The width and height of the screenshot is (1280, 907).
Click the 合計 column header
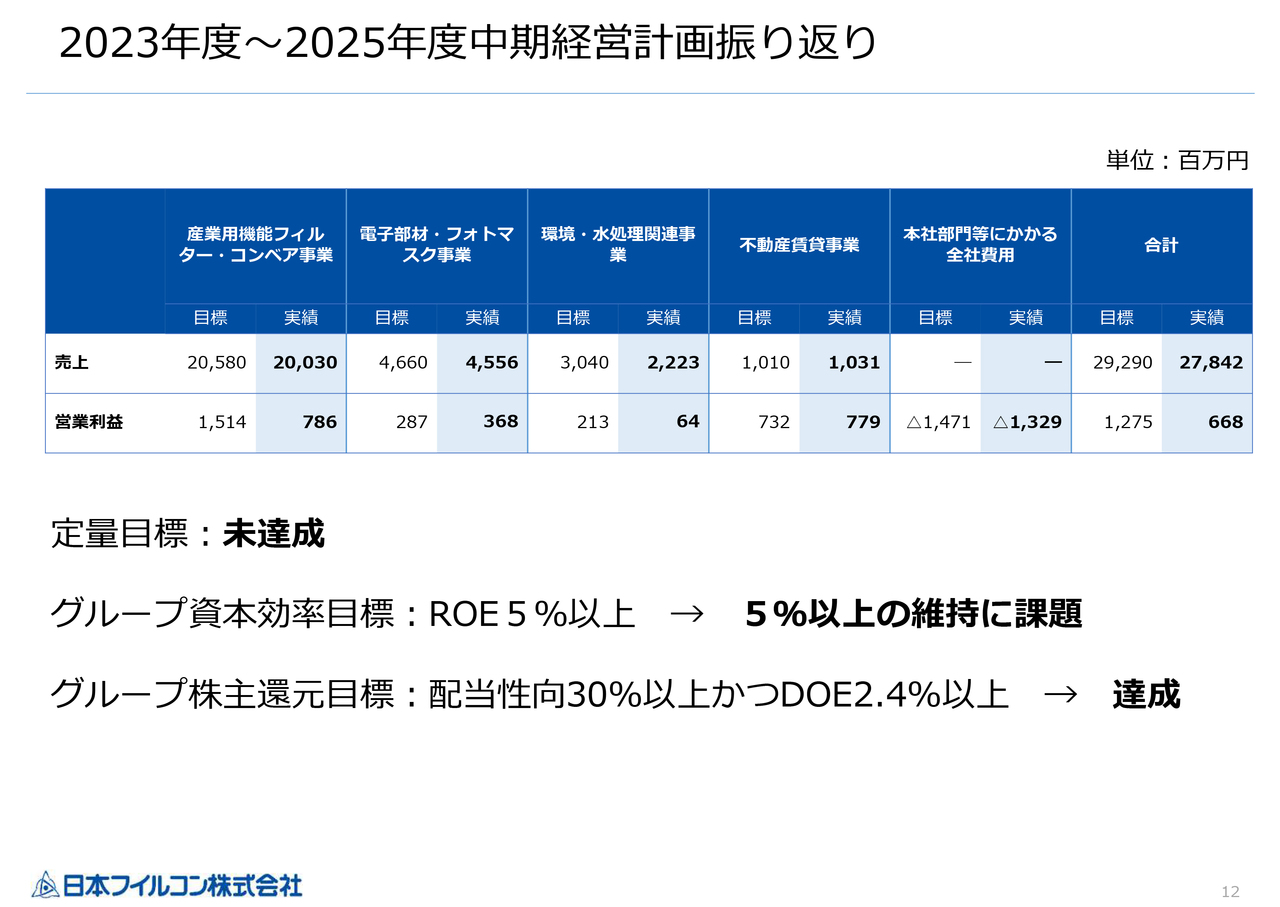pyautogui.click(x=1161, y=245)
